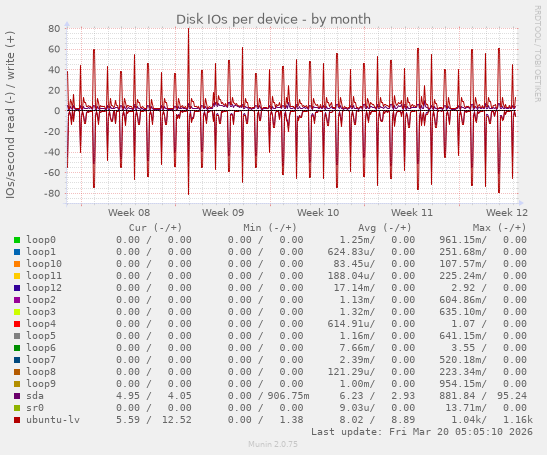Select the loop12 legend label
Screen dimensions: 547x455
(x=44, y=288)
